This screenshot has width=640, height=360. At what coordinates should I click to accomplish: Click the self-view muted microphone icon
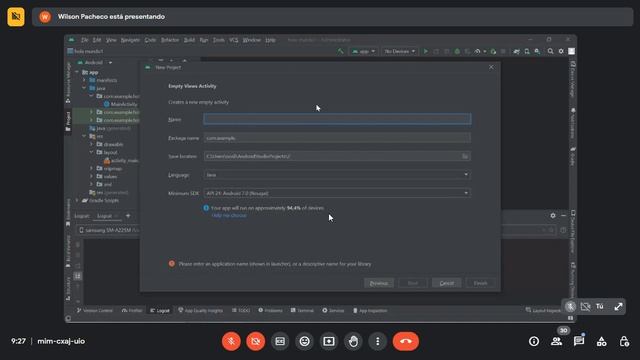(570, 306)
